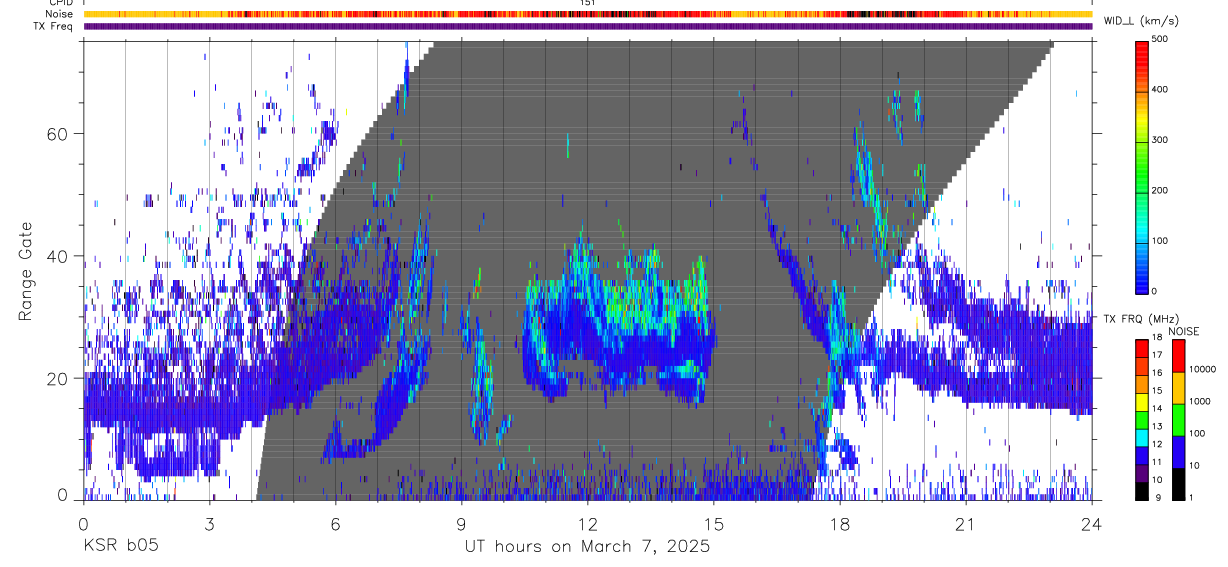
Task: Click the 'NOISE' legend title
Action: tap(1183, 331)
